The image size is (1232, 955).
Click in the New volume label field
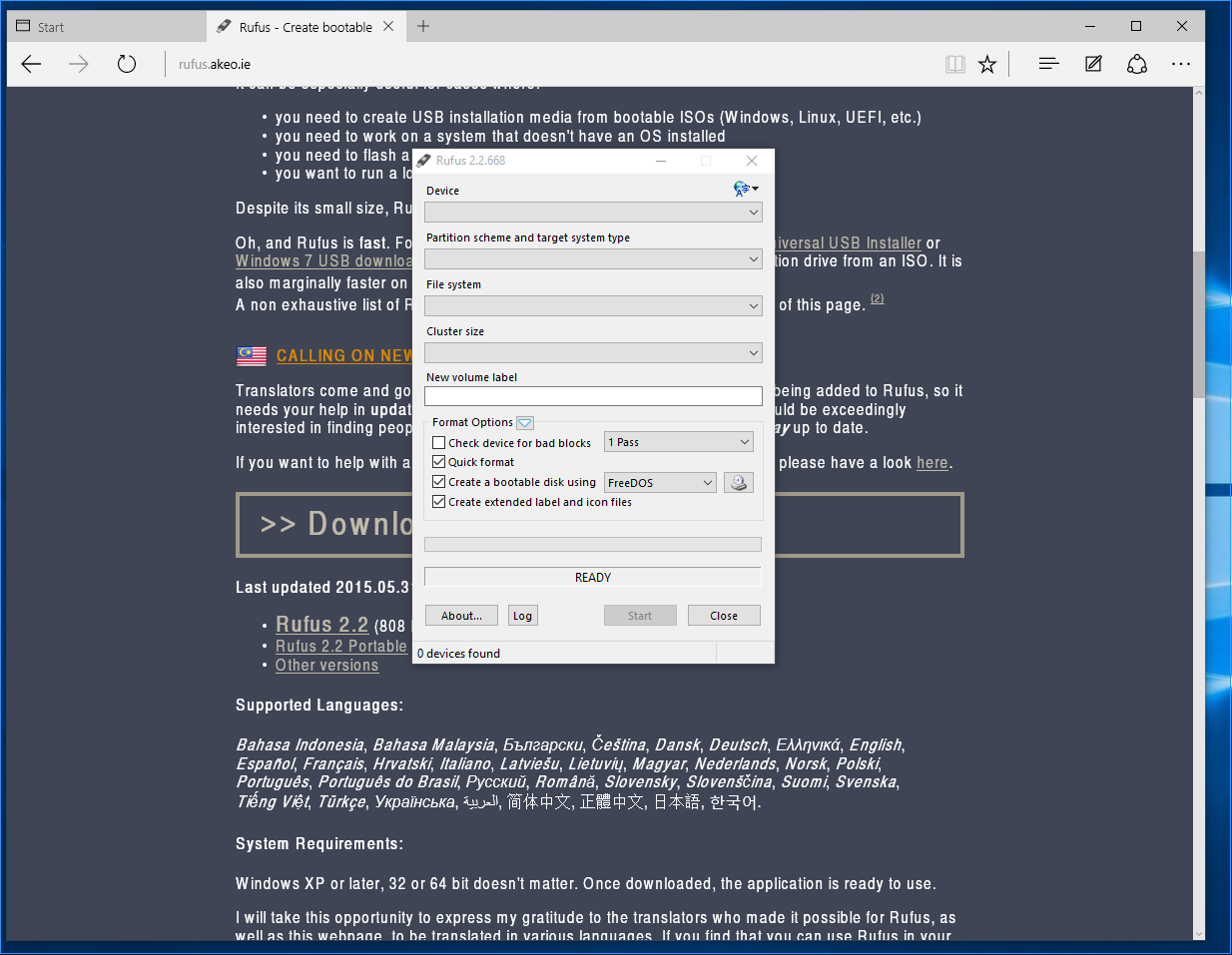coord(593,396)
